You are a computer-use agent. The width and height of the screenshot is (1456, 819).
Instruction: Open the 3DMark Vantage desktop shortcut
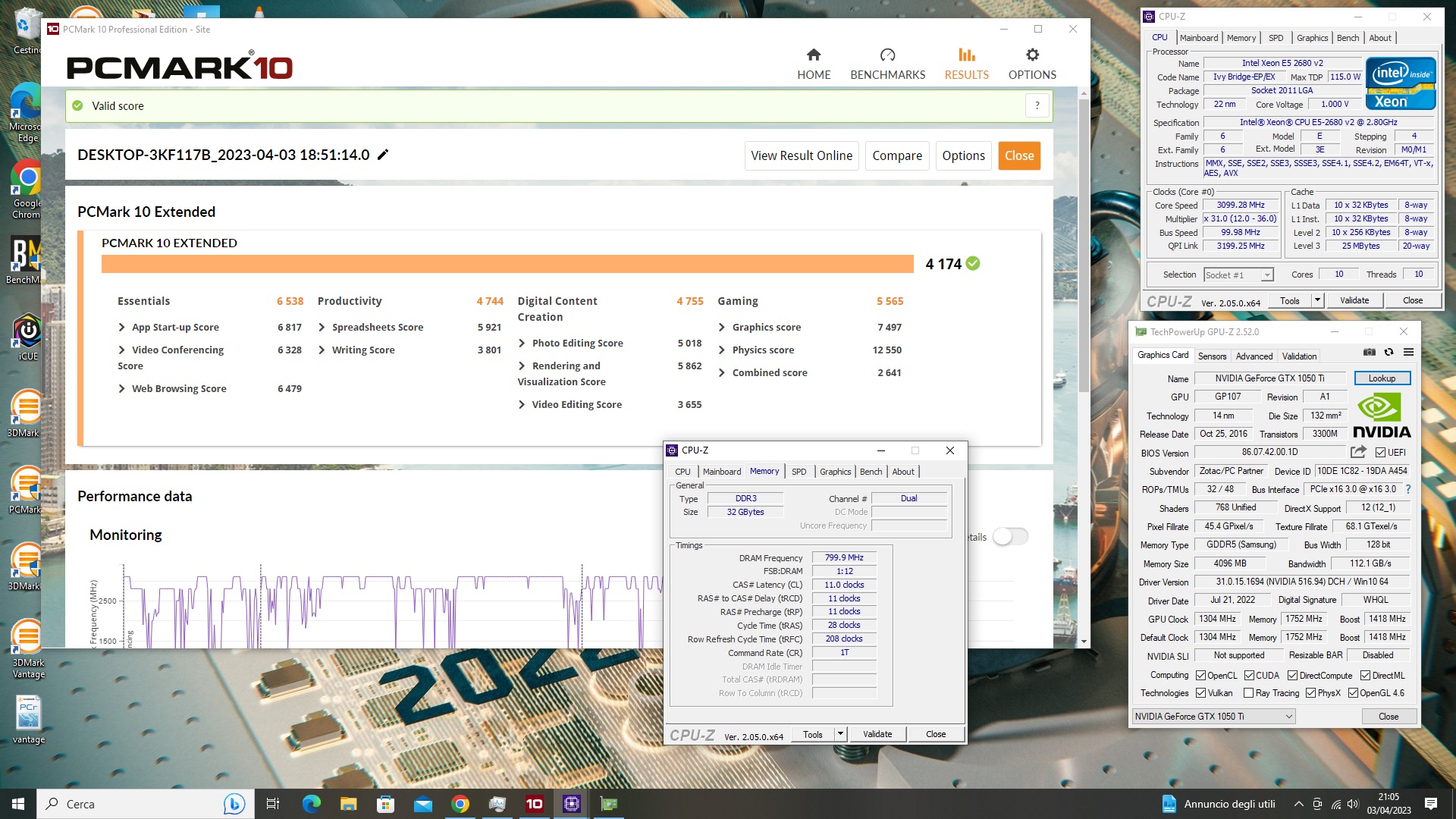[28, 648]
